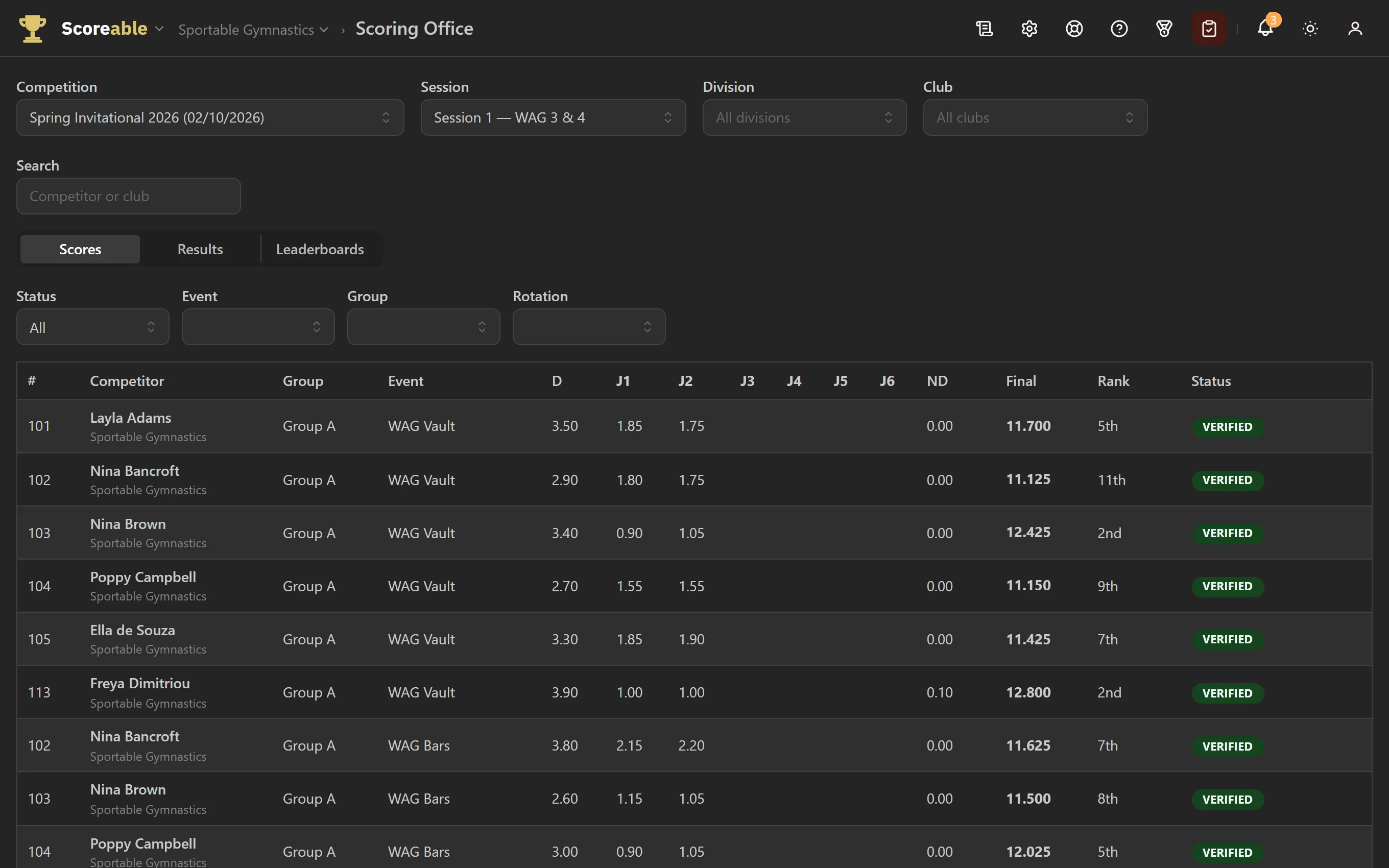Click Ella de Souza competitor name
Screen dimensions: 1389x868
coord(132,630)
